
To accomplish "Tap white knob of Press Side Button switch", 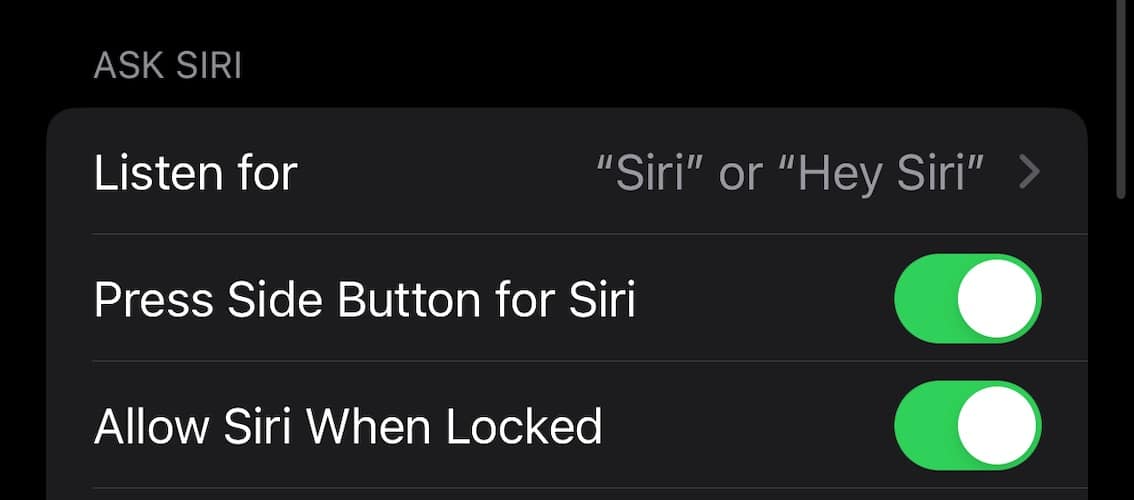I will point(996,299).
